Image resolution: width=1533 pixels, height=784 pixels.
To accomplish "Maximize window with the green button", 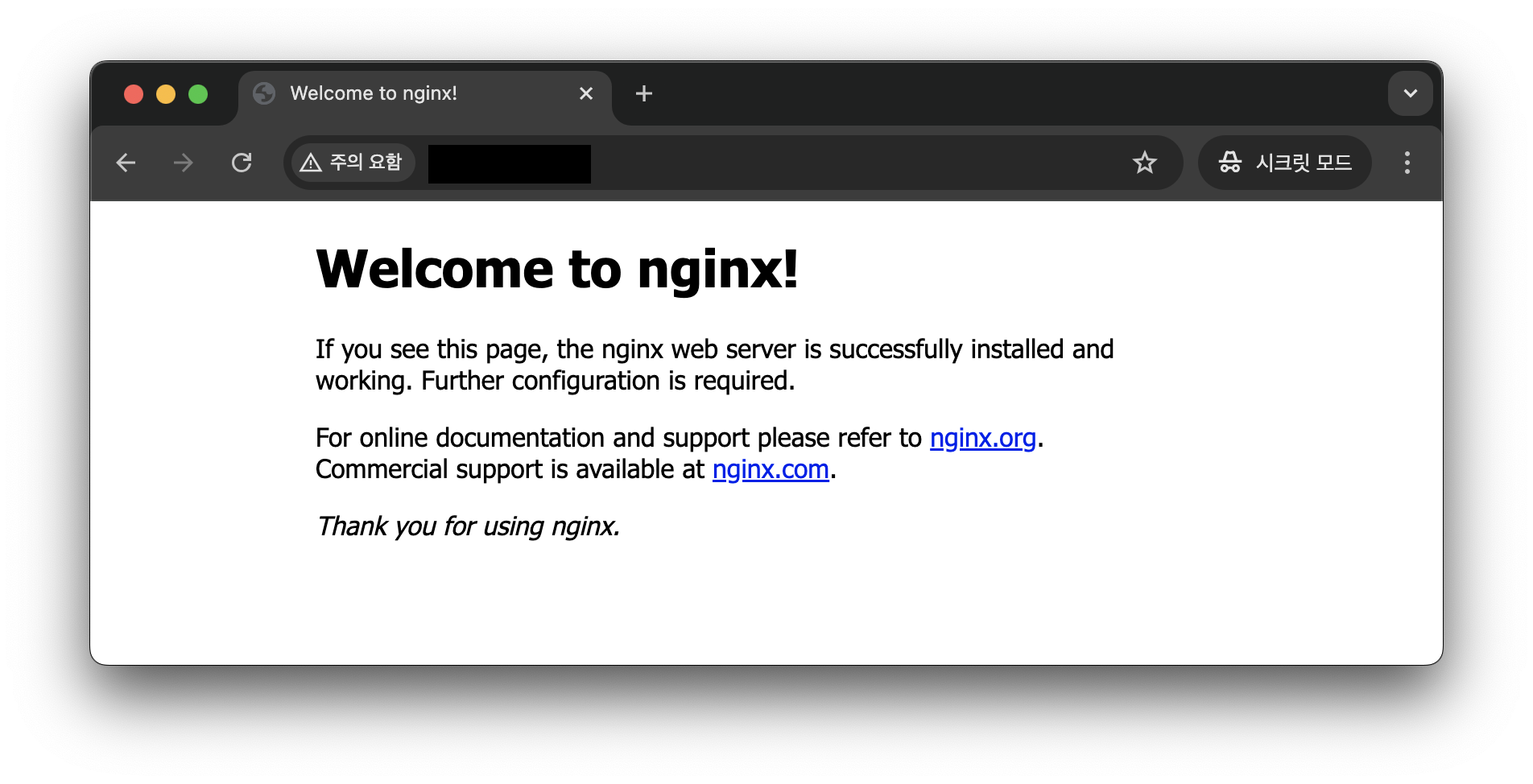I will [198, 94].
